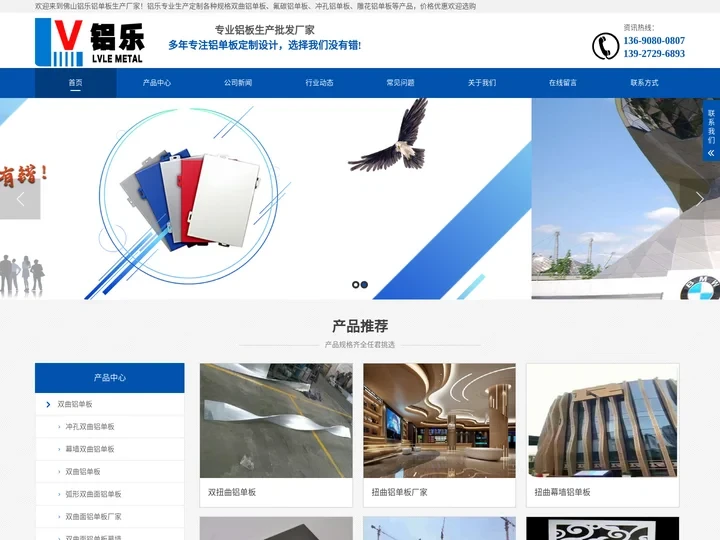The height and width of the screenshot is (540, 720).
Task: Click the 产品推荐 section heading
Action: click(360, 326)
